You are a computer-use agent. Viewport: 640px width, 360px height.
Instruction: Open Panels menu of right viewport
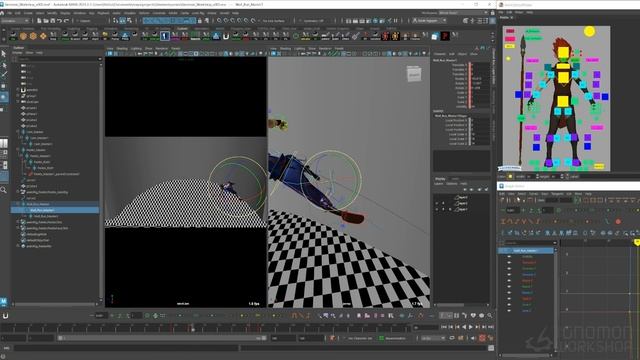339,49
